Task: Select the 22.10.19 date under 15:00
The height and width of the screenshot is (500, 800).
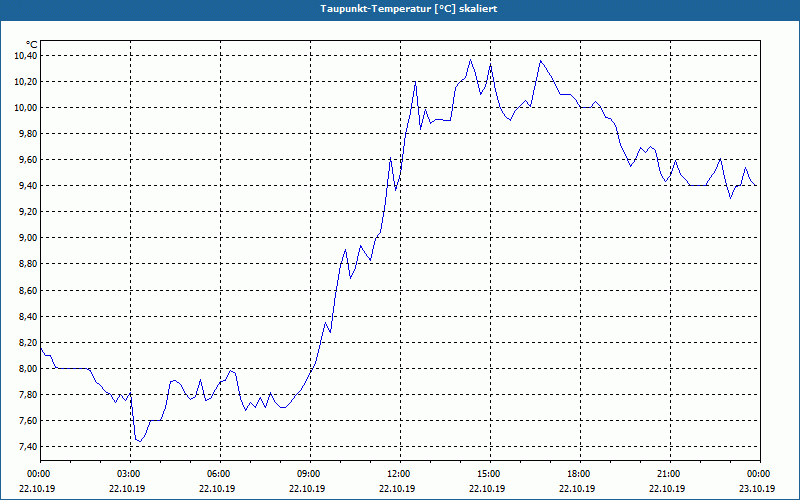Action: point(487,488)
